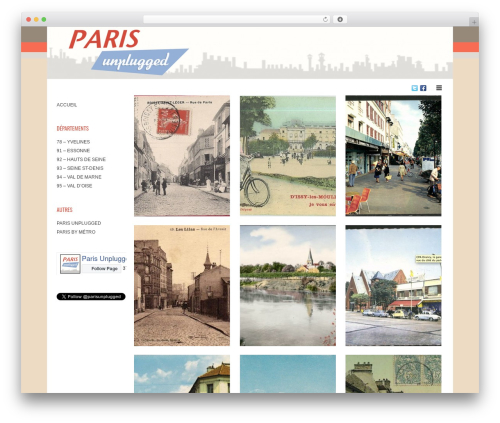Open 91 – Essonne department
The image size is (500, 423).
coord(73,150)
